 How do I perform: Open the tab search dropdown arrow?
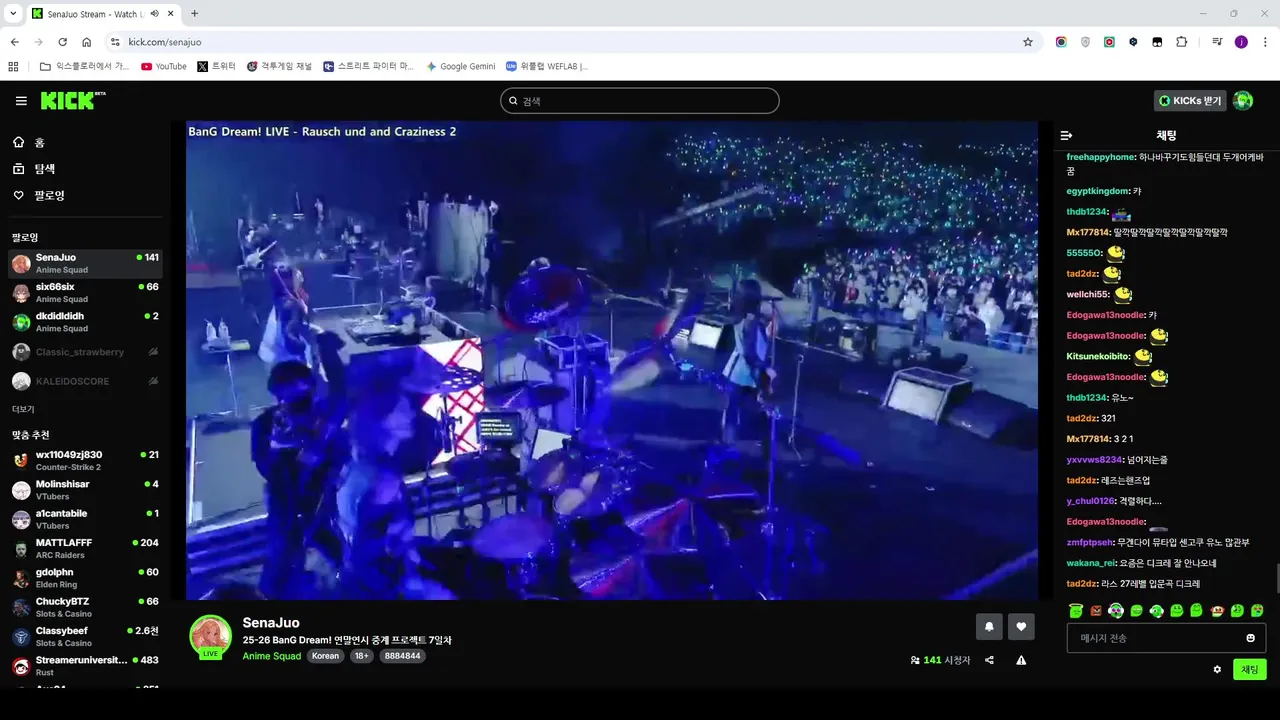(13, 13)
